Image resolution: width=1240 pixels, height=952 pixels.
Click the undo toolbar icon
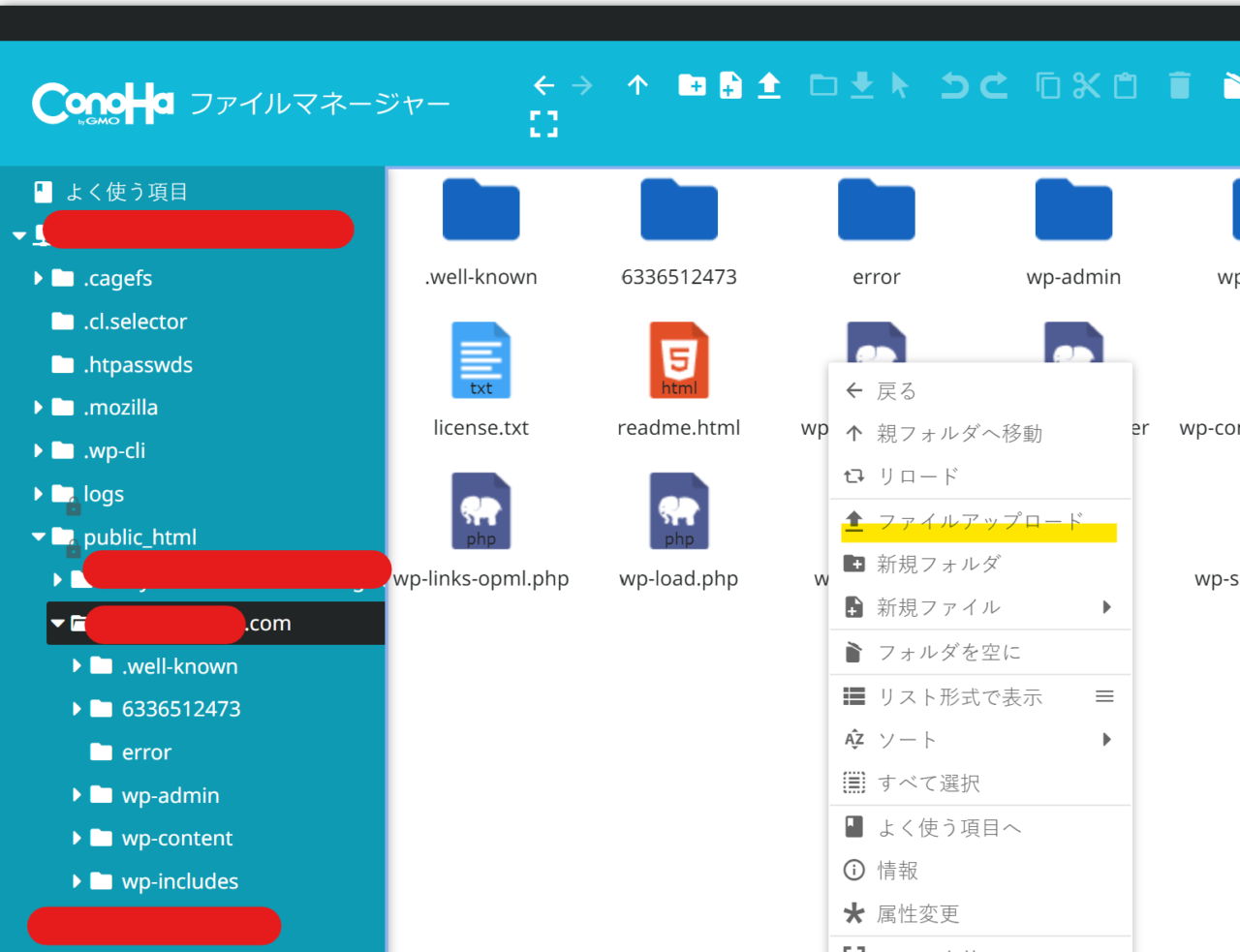click(955, 85)
